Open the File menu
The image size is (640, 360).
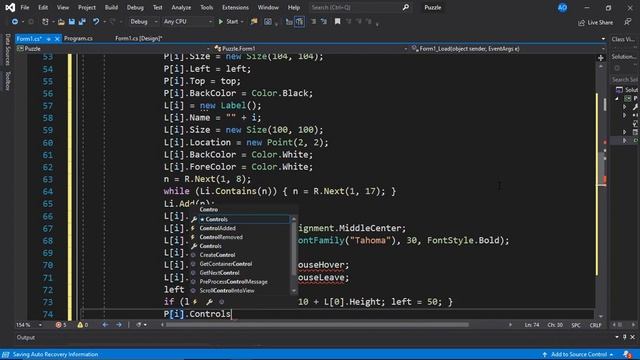tap(25, 7)
